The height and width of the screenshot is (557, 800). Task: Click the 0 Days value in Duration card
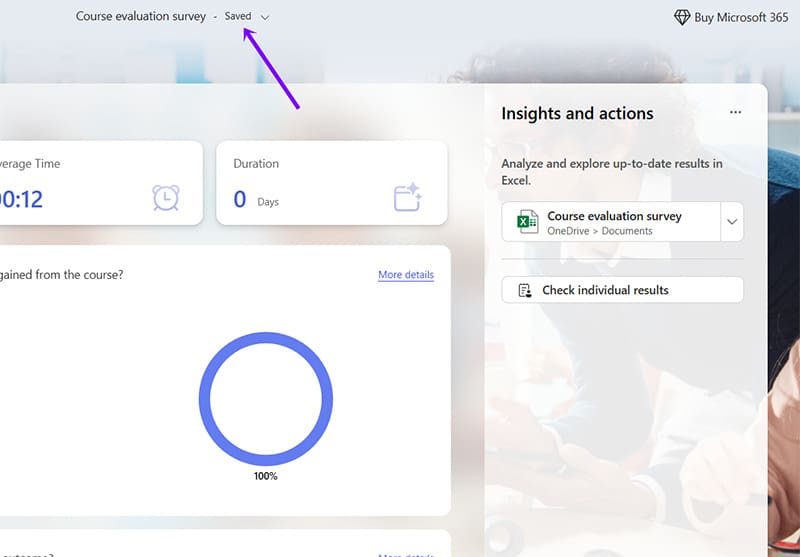click(x=255, y=200)
